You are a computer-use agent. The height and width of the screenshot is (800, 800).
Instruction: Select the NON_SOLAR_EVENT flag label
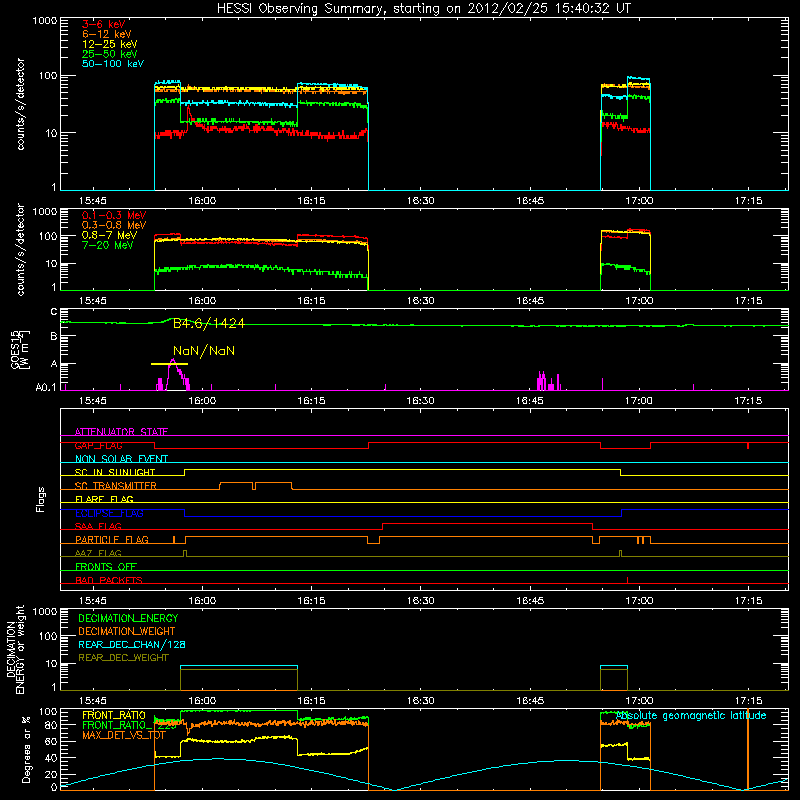tap(121, 459)
